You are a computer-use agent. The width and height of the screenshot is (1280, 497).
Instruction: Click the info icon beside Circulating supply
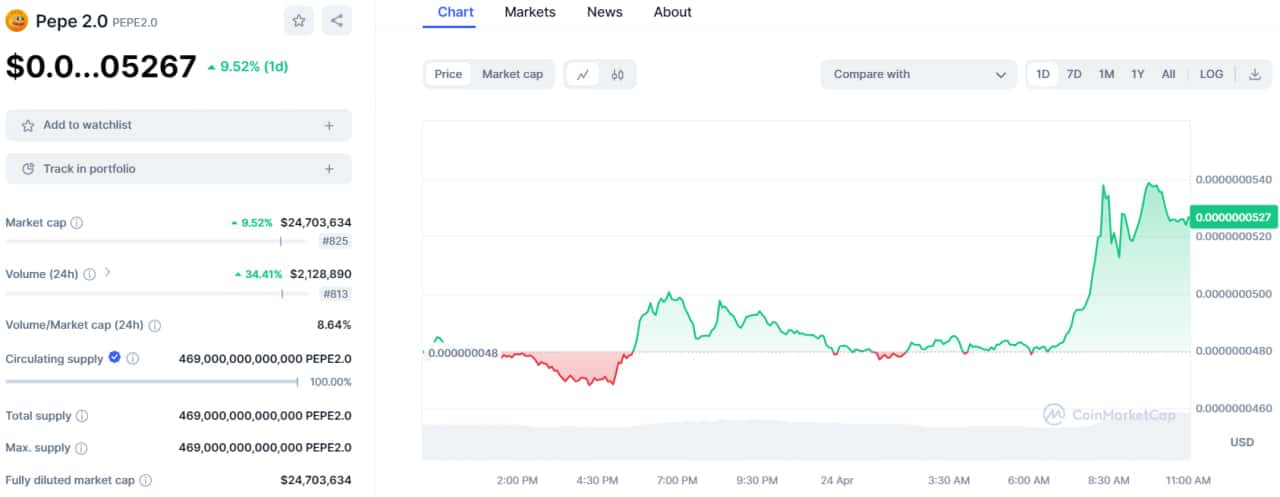[132, 358]
